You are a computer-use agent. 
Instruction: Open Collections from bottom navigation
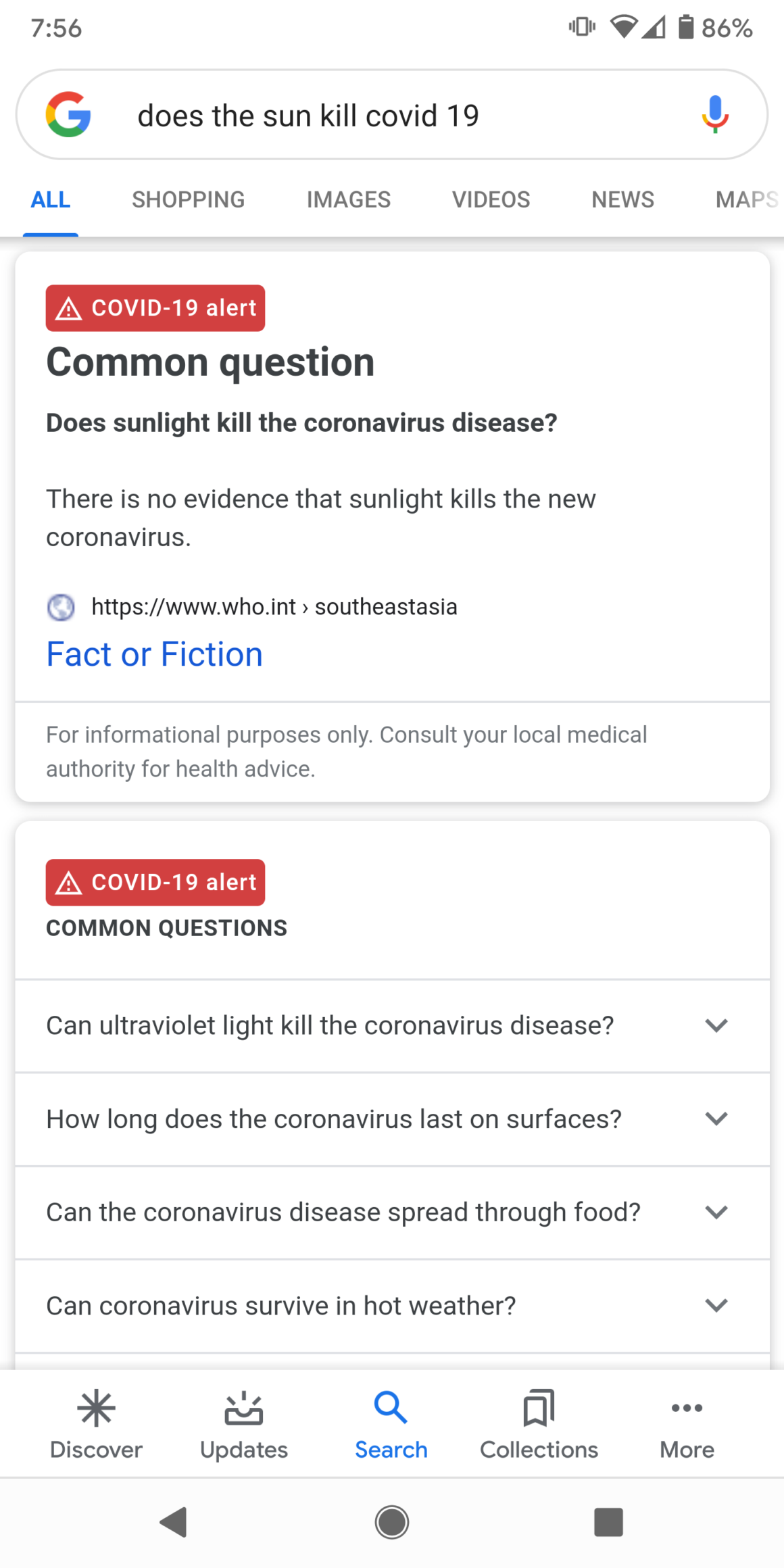[x=539, y=1424]
